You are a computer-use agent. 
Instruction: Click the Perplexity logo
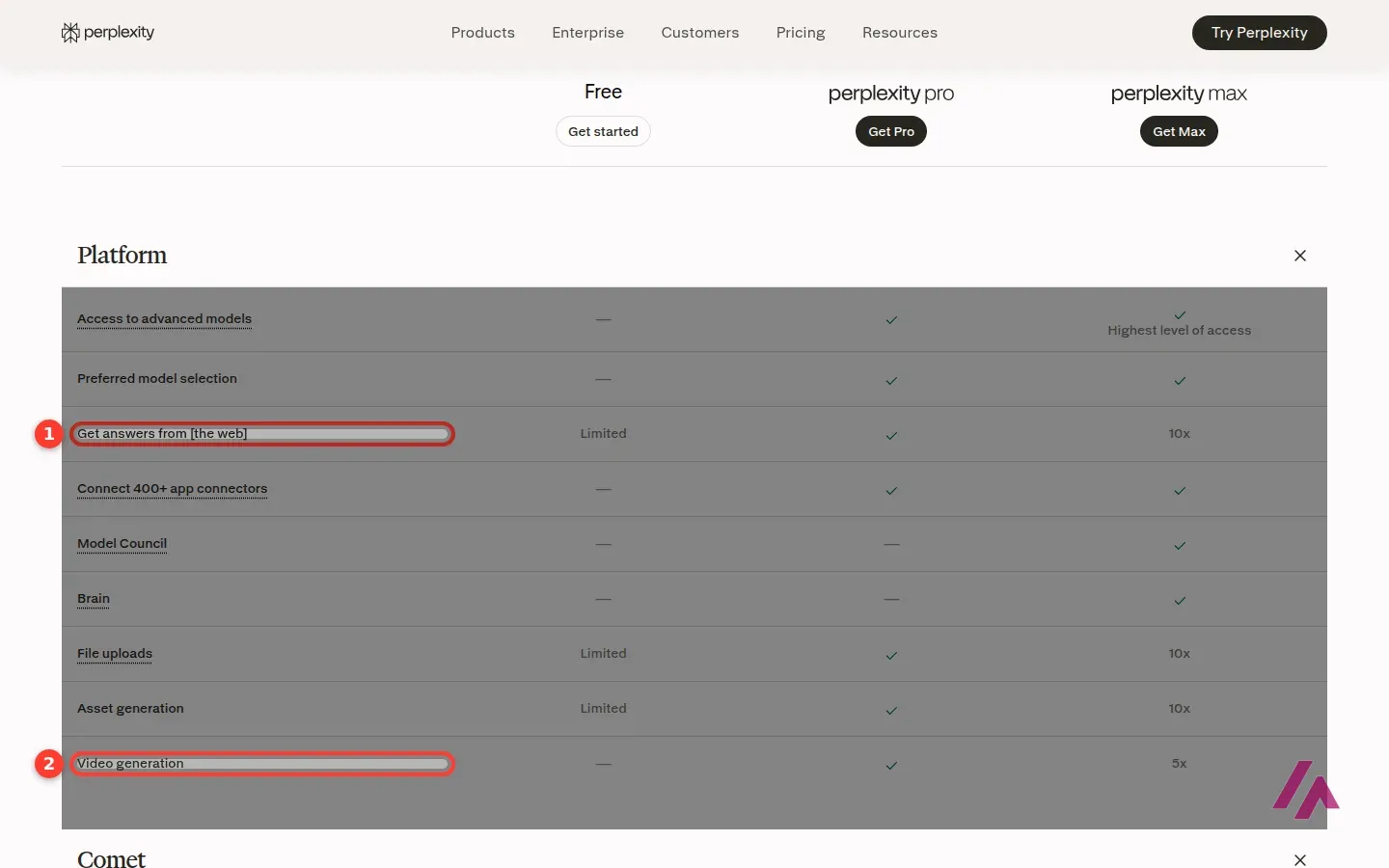(x=107, y=33)
